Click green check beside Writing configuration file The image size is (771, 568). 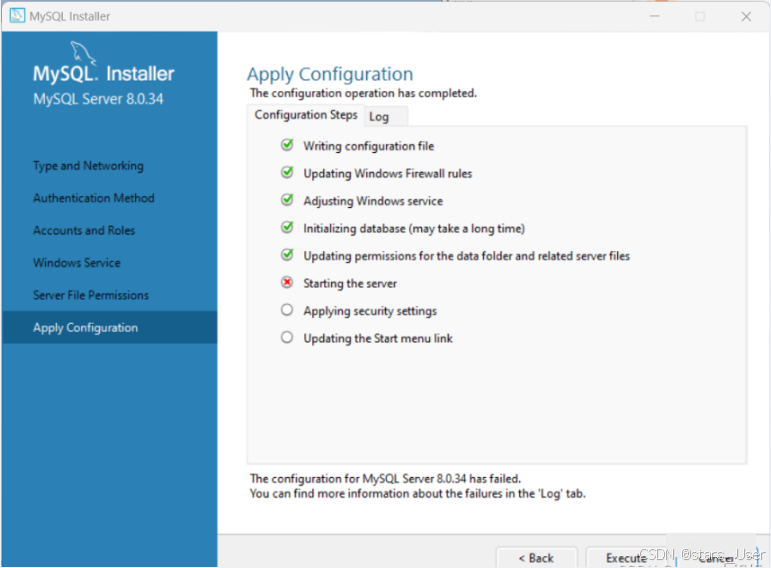(x=287, y=145)
